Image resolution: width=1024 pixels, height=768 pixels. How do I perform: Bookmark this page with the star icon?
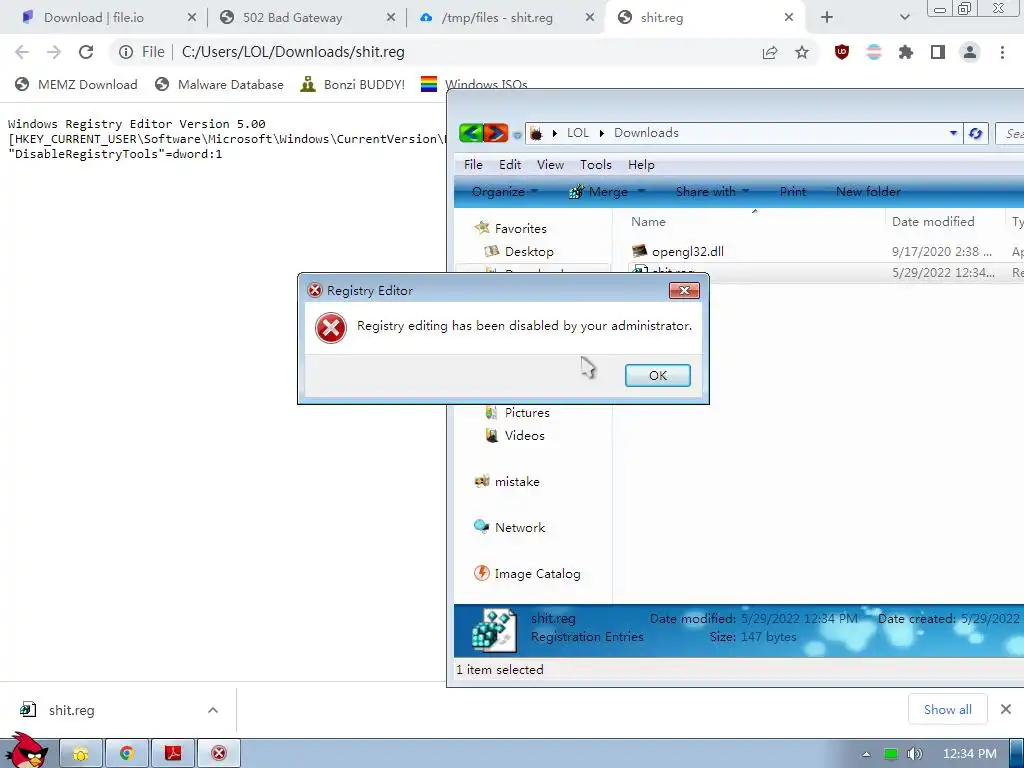(802, 52)
